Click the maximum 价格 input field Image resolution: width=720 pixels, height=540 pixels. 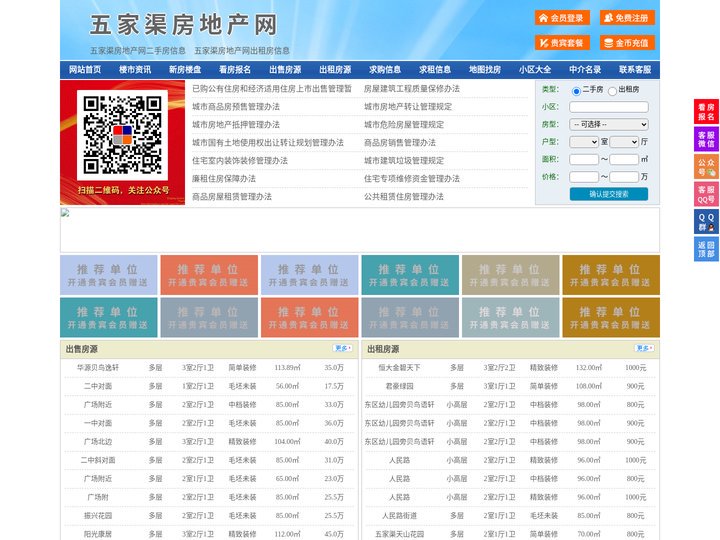624,177
